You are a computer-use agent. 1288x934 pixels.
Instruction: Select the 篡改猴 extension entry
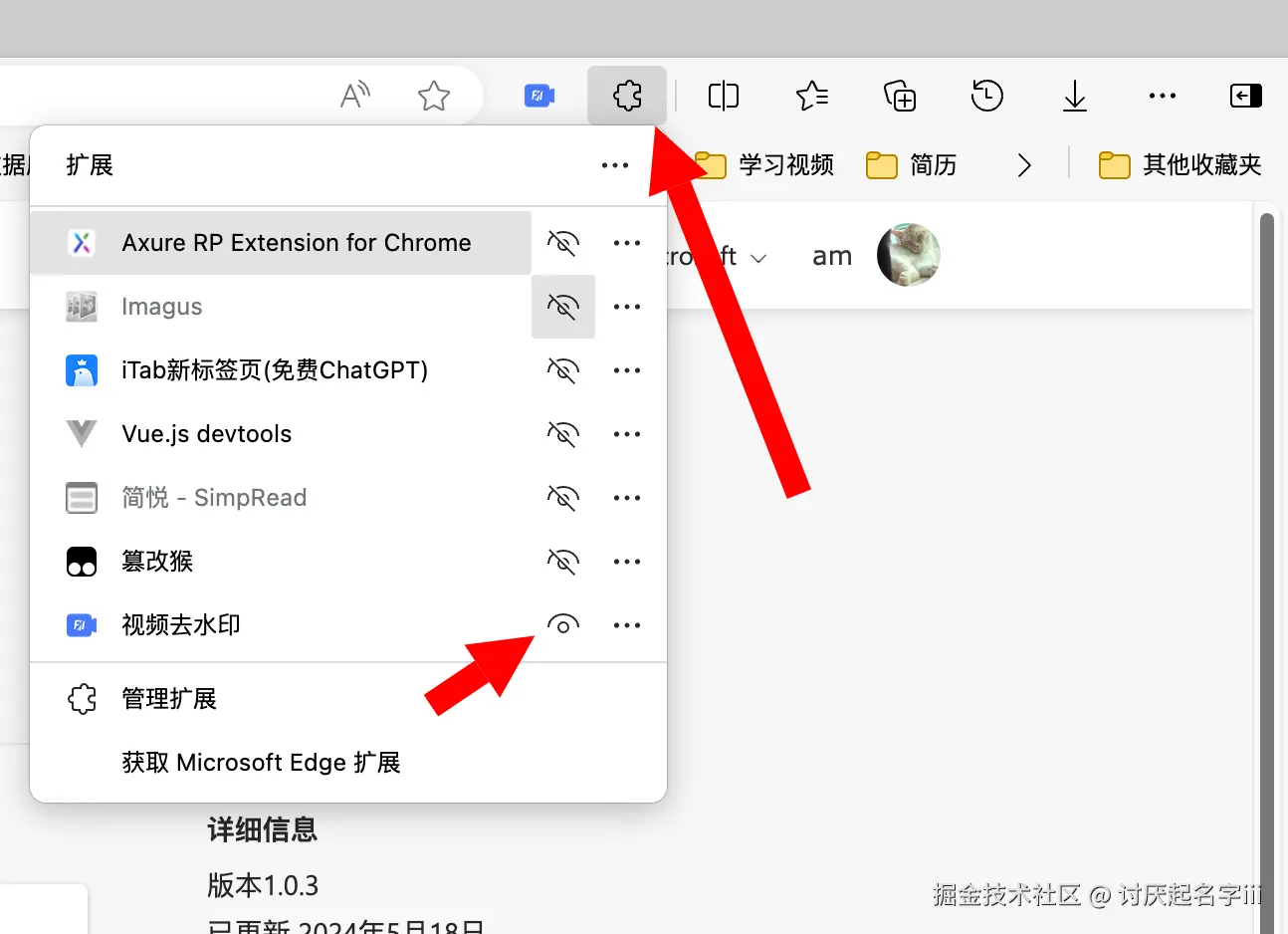[x=281, y=562]
